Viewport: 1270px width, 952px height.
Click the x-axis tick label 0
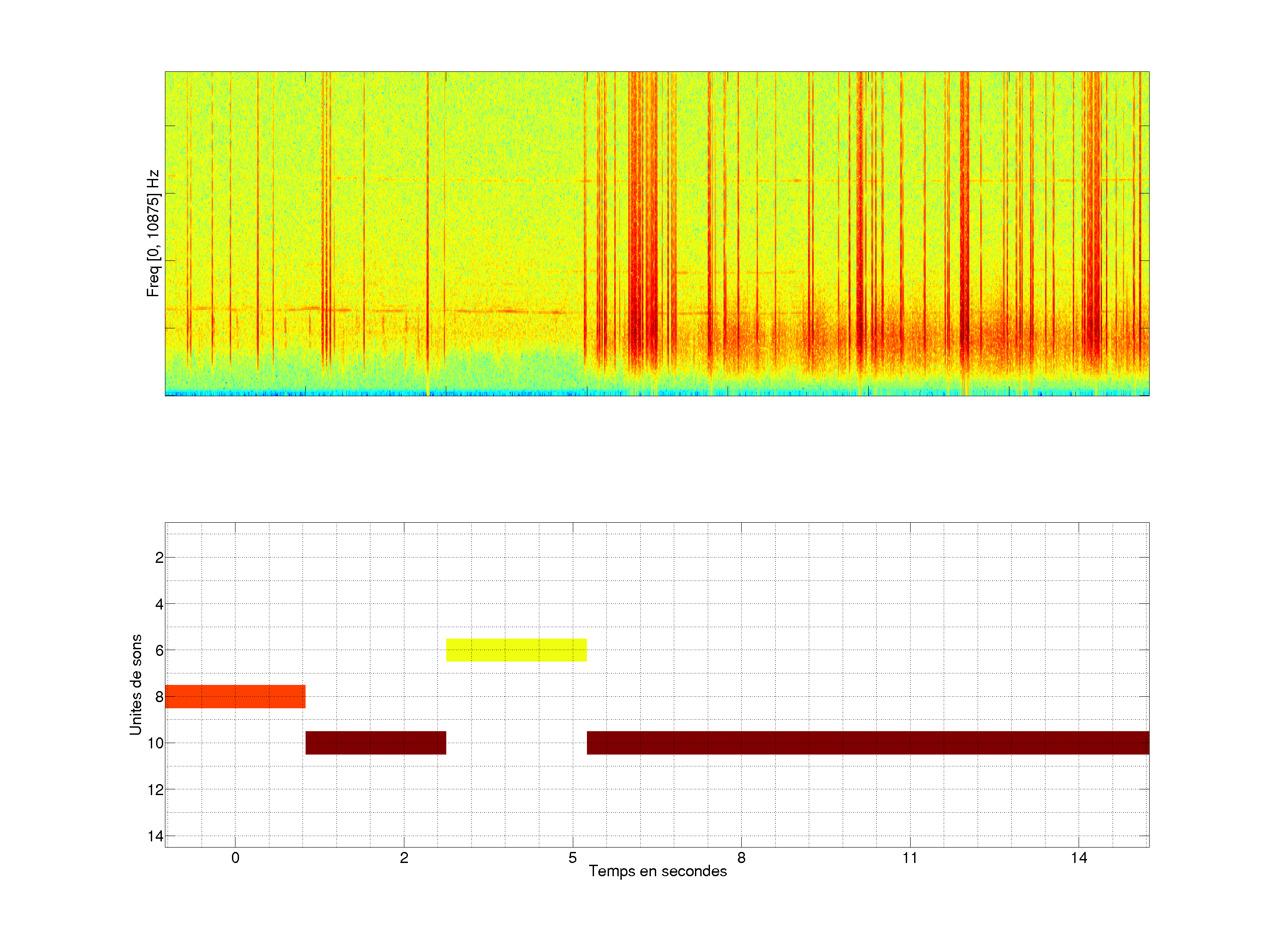(235, 858)
